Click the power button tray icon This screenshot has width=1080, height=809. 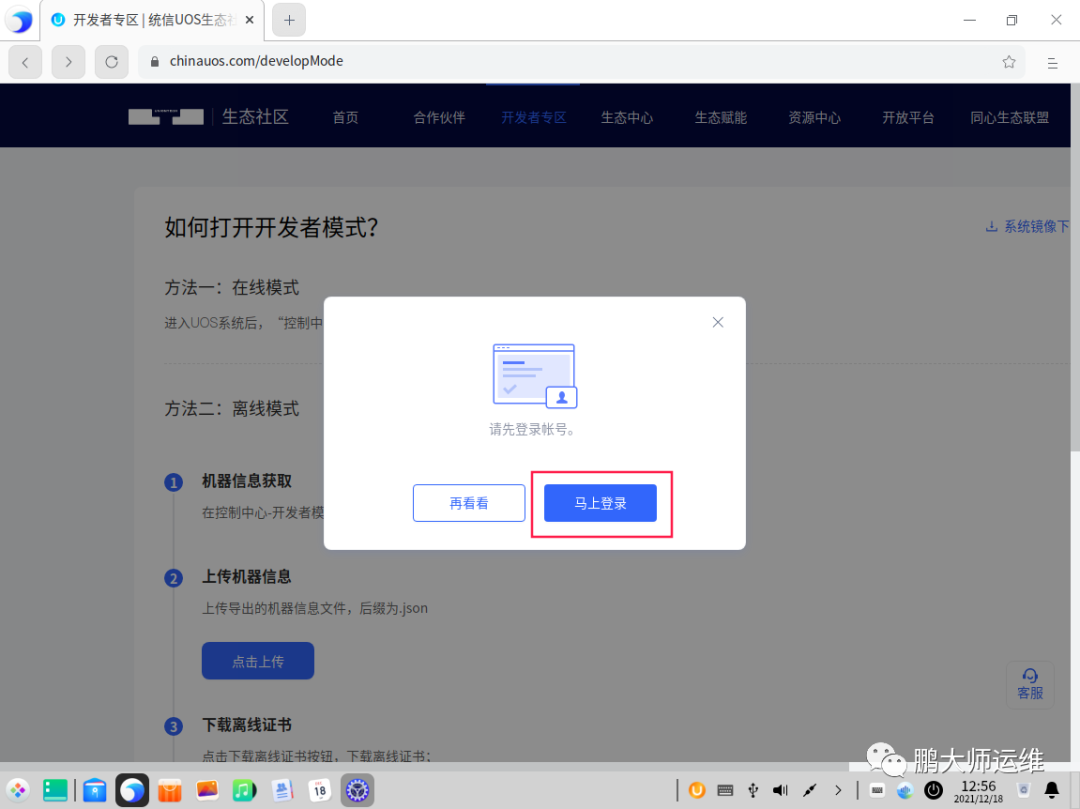[x=933, y=790]
